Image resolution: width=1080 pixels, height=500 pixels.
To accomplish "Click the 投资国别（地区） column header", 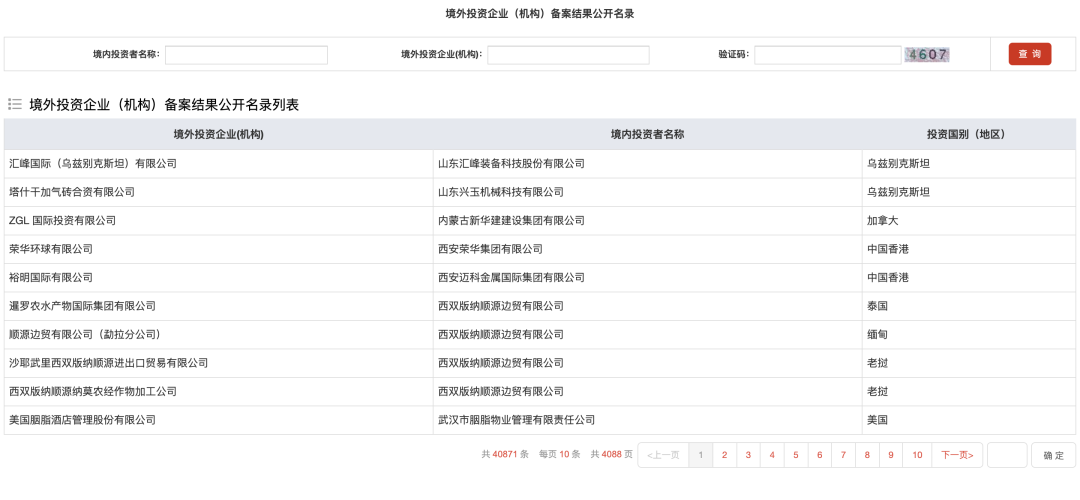I will [969, 134].
